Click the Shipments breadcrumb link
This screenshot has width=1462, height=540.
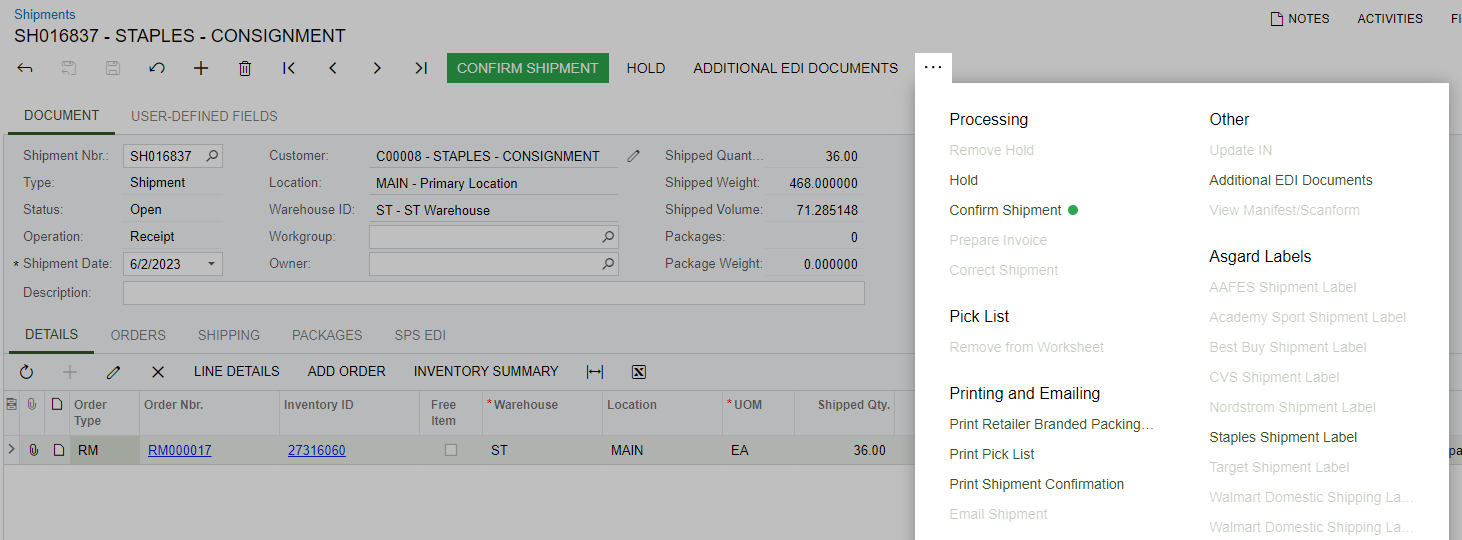[x=44, y=15]
